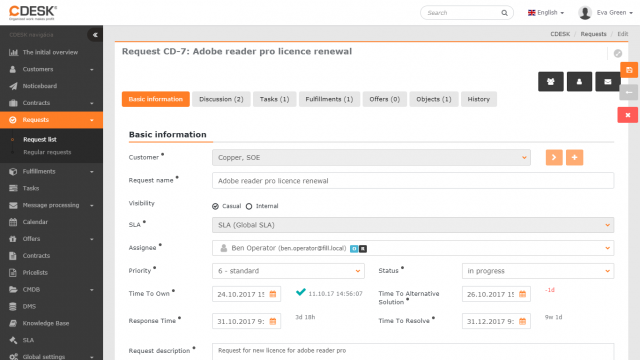Viewport: 640px width, 360px height.
Task: Click the single user dark button
Action: 579,82
